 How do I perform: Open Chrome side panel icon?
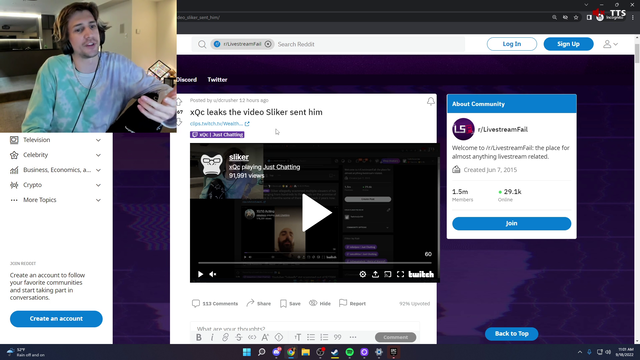click(x=589, y=18)
